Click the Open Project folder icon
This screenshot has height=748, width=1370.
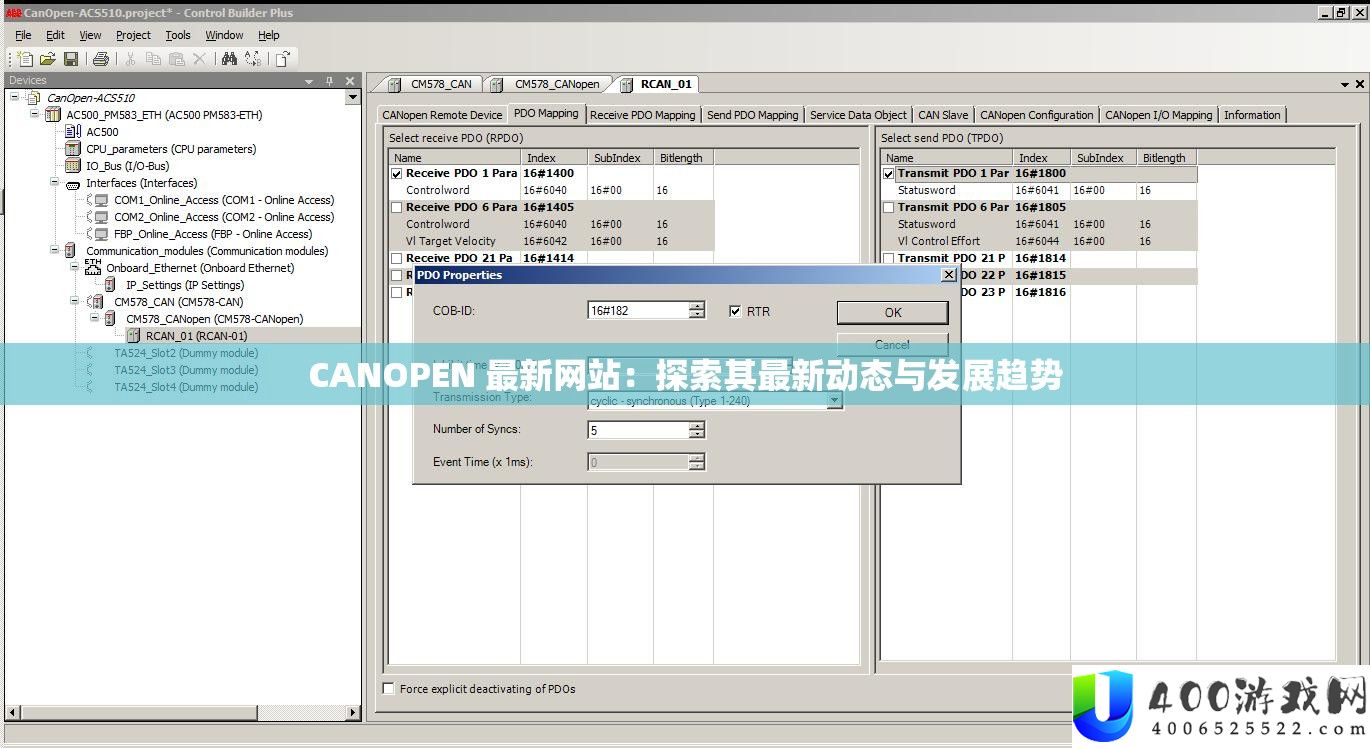click(48, 59)
